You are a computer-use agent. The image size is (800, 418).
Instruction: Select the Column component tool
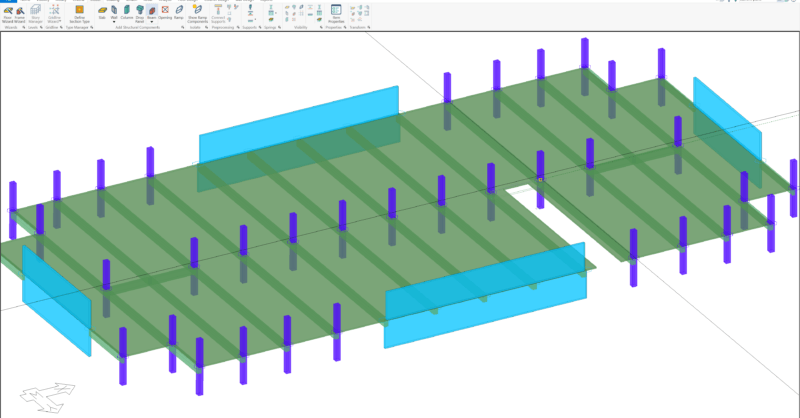(127, 10)
